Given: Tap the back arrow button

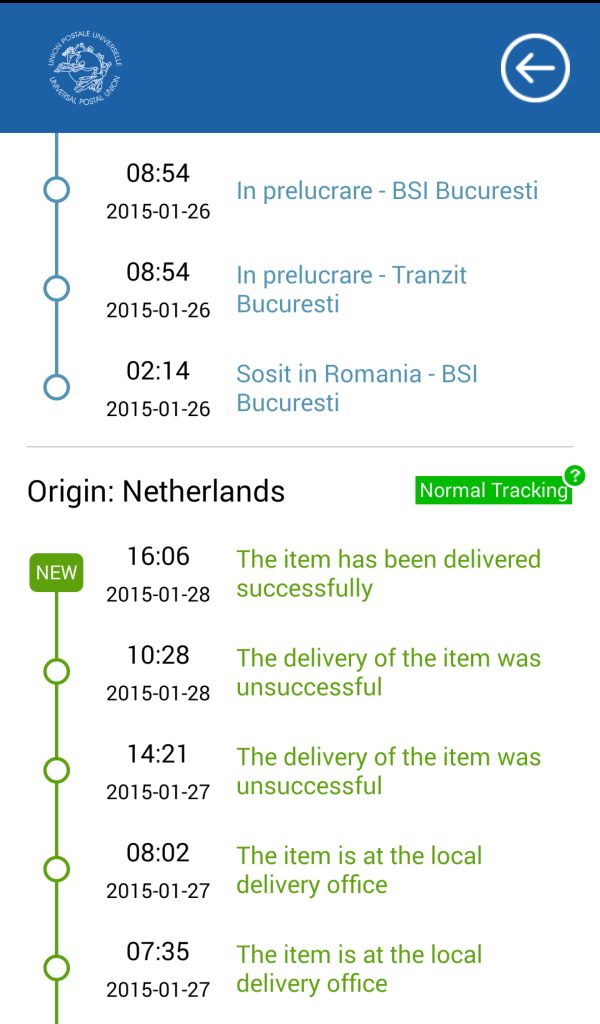Looking at the screenshot, I should 535,68.
